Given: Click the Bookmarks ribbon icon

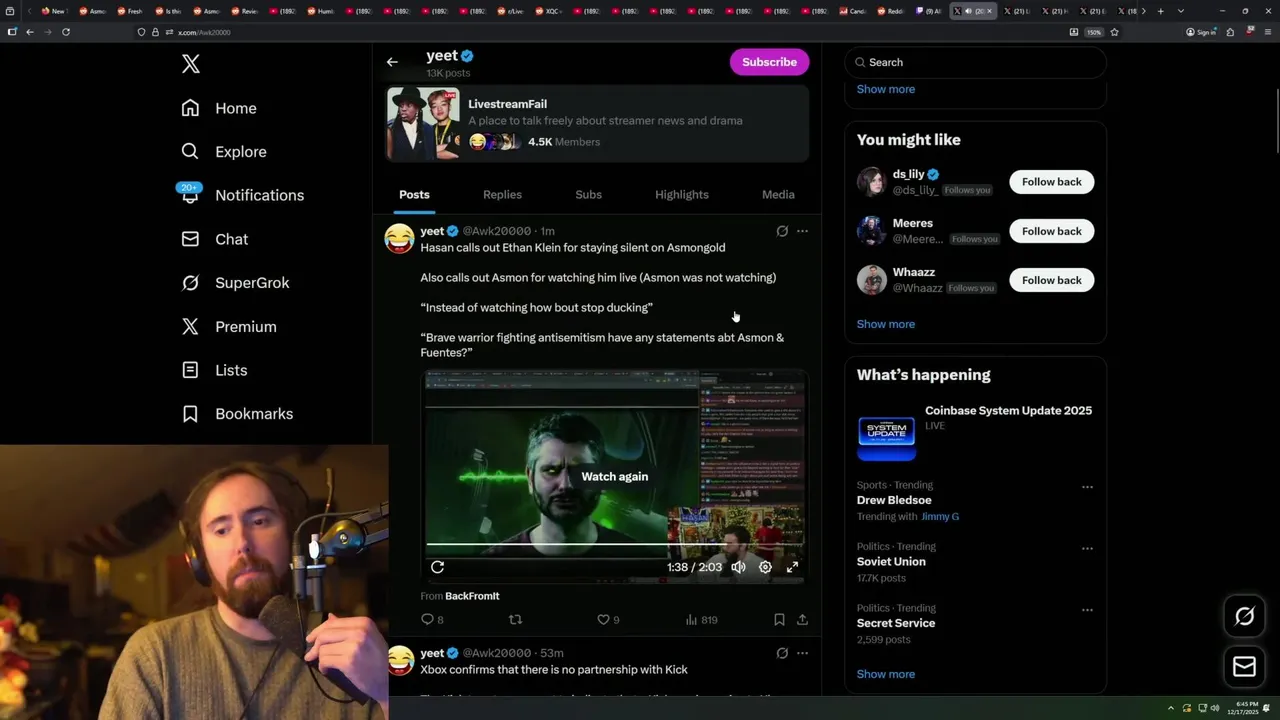Looking at the screenshot, I should tap(190, 414).
